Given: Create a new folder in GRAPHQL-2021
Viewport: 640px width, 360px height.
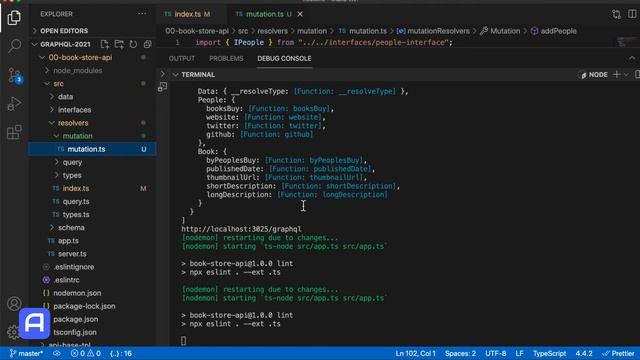Looking at the screenshot, I should pos(119,44).
